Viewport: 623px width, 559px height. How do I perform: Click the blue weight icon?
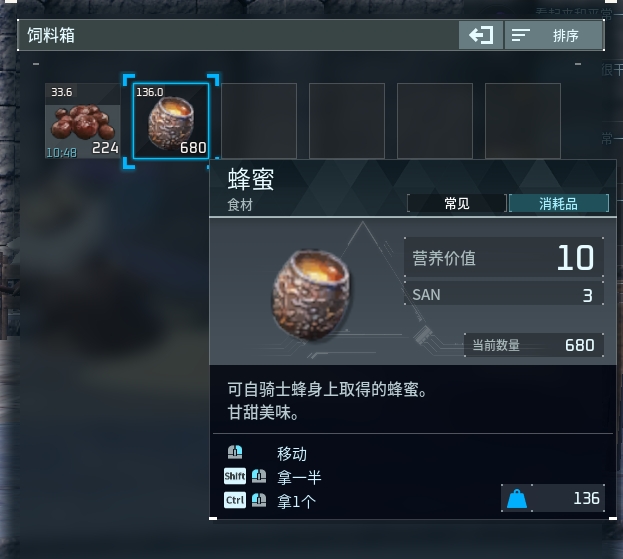[x=517, y=499]
